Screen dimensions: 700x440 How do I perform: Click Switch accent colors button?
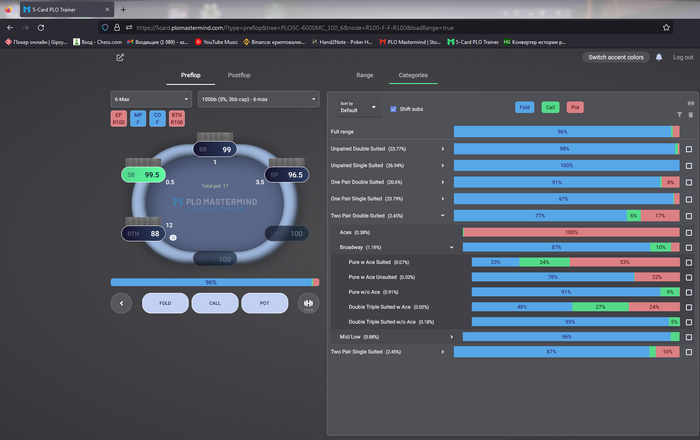click(x=616, y=57)
